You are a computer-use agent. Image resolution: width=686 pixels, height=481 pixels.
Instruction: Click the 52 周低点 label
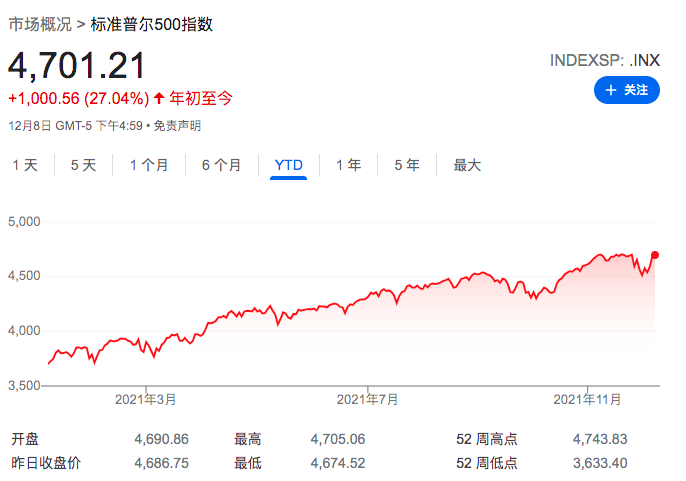click(x=486, y=463)
